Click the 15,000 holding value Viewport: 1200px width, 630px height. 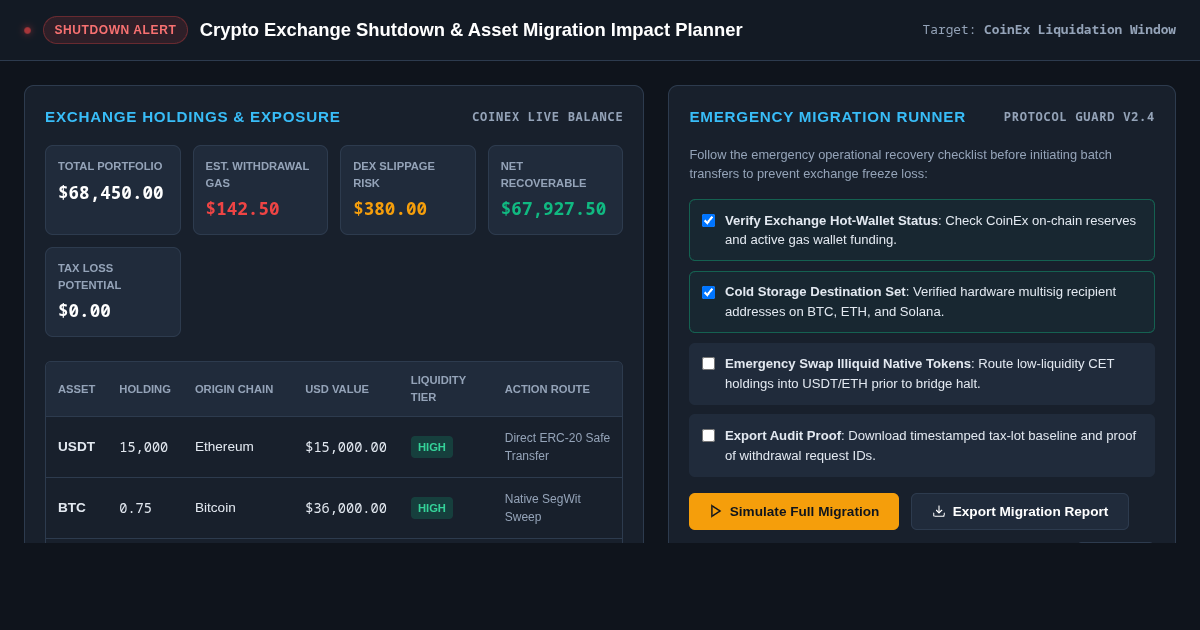pyautogui.click(x=144, y=447)
